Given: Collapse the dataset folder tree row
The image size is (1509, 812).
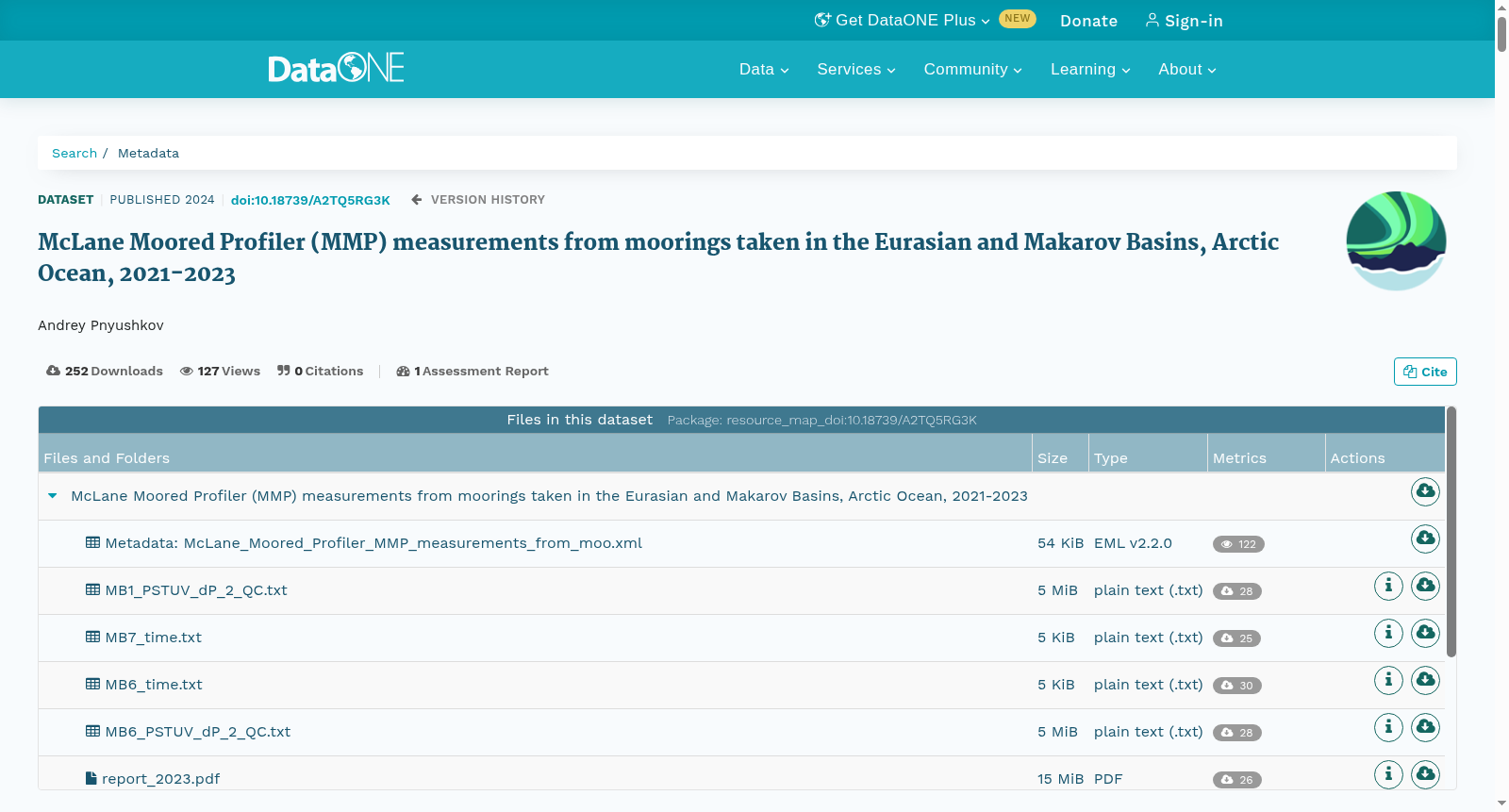Looking at the screenshot, I should (53, 496).
